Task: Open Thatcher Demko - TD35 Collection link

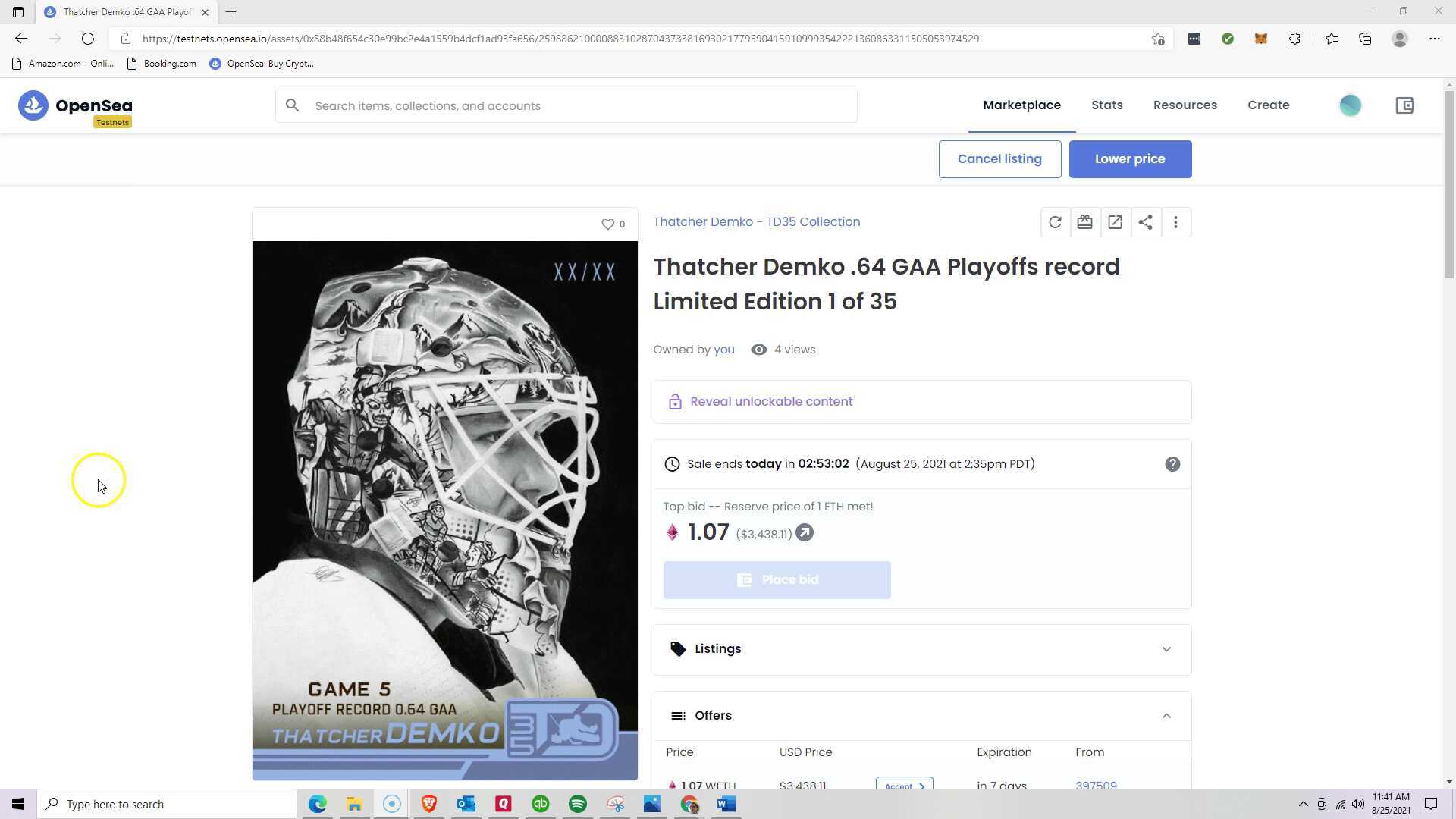Action: point(756,222)
